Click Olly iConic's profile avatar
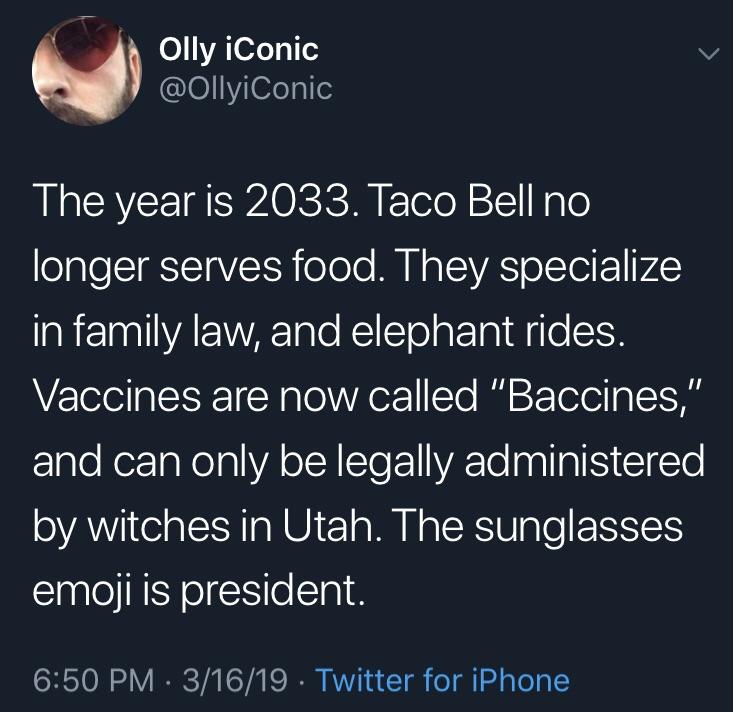The width and height of the screenshot is (733, 712). (x=85, y=72)
